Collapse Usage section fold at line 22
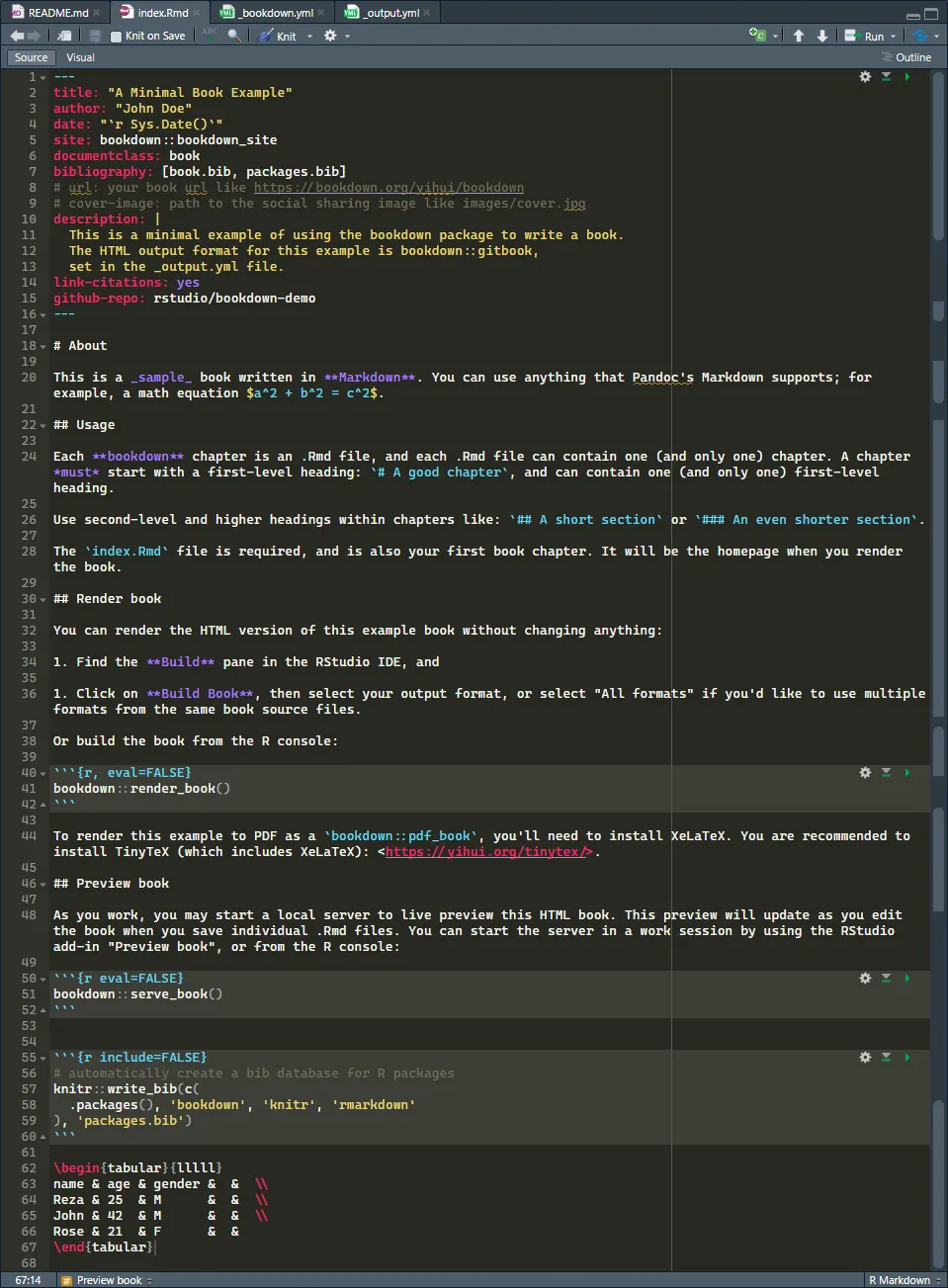This screenshot has height=1288, width=948. tap(43, 425)
